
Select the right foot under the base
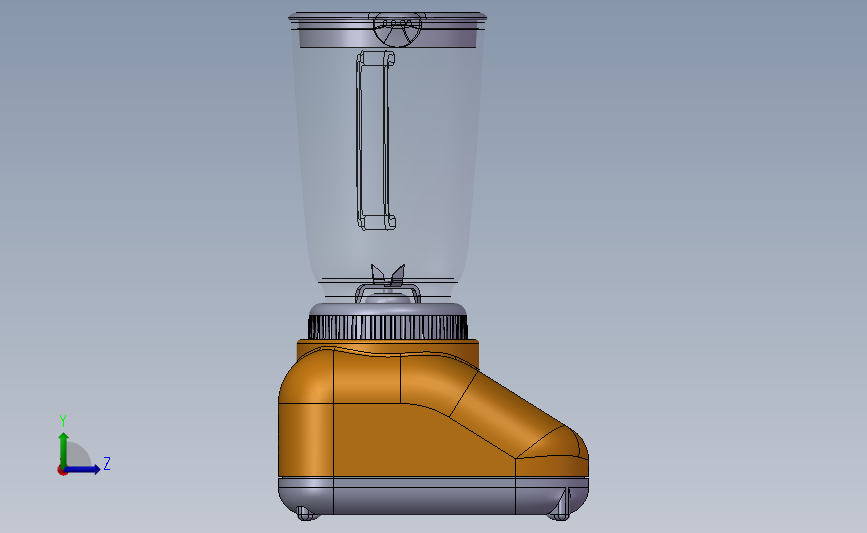click(560, 506)
